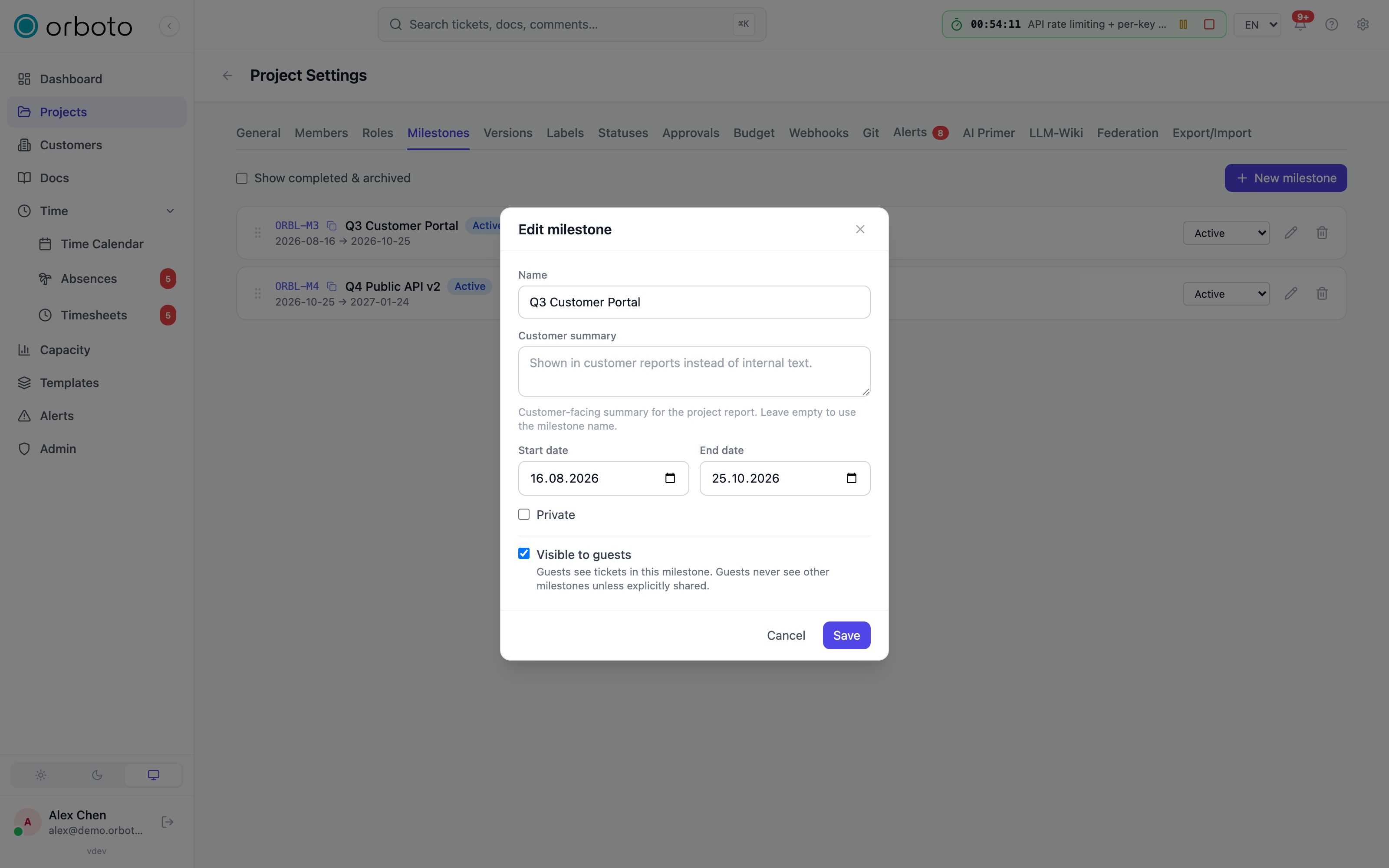1389x868 pixels.
Task: Open the settings gear icon
Action: click(1363, 24)
